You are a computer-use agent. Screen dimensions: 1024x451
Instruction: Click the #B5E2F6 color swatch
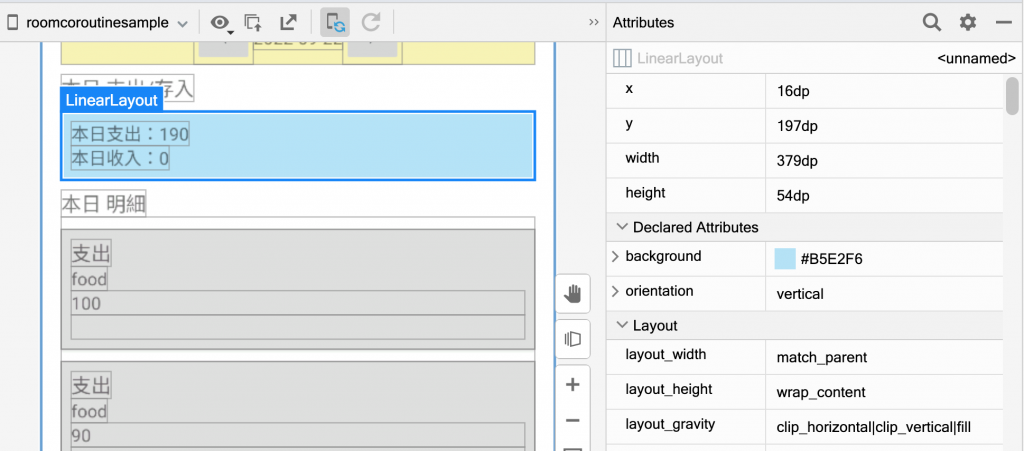coord(785,258)
